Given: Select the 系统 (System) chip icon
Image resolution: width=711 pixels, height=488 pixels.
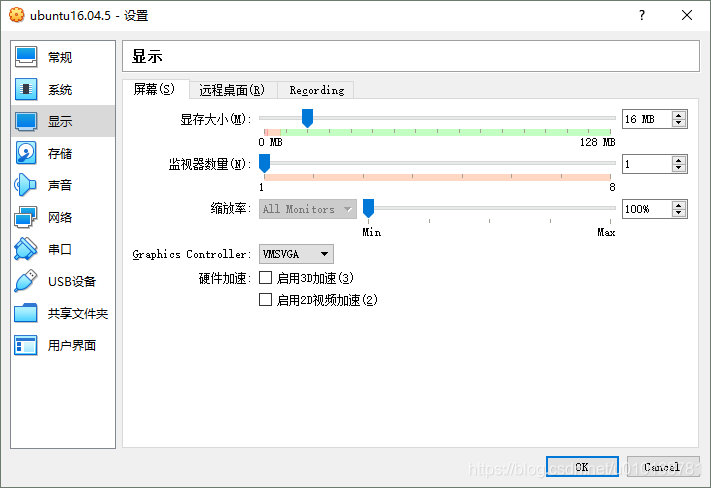Looking at the screenshot, I should (26, 89).
